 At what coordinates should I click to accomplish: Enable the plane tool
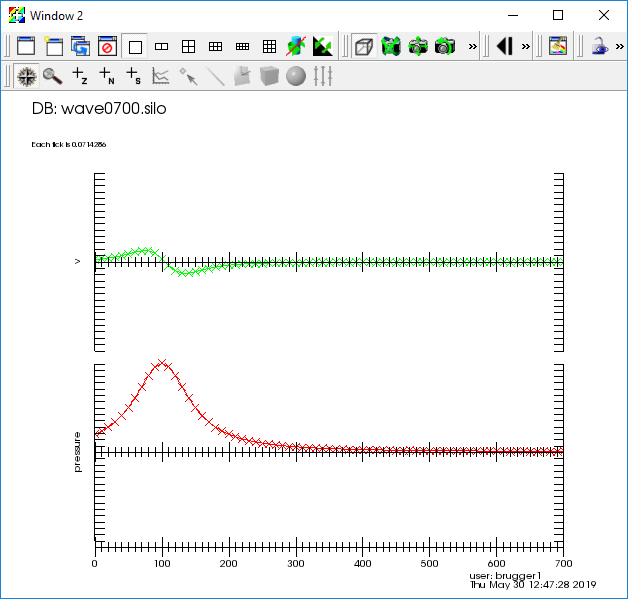242,76
